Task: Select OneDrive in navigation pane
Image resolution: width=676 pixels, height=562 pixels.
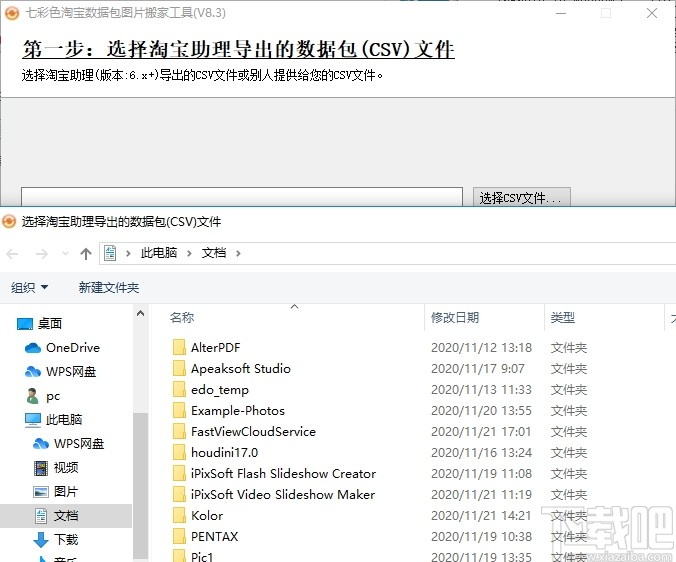Action: coord(73,347)
